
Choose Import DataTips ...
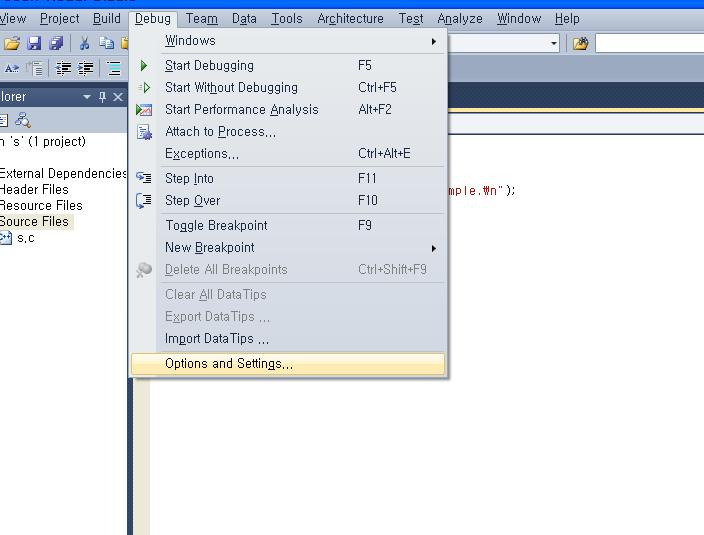[288, 338]
